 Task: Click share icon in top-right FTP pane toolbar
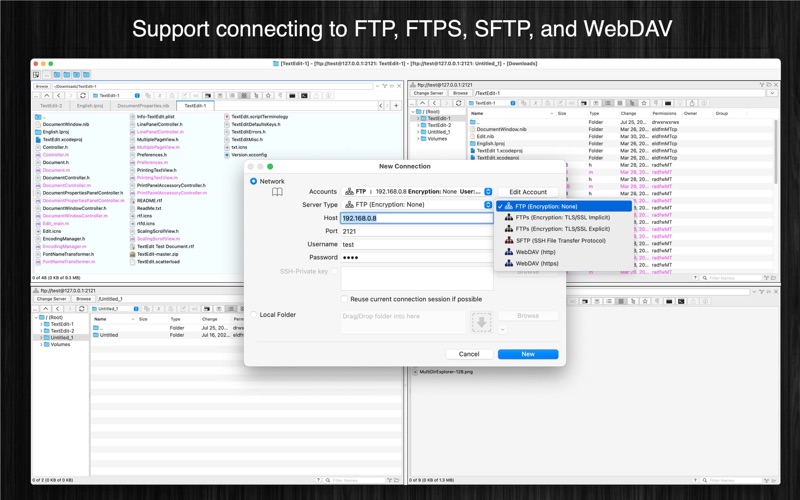[692, 103]
